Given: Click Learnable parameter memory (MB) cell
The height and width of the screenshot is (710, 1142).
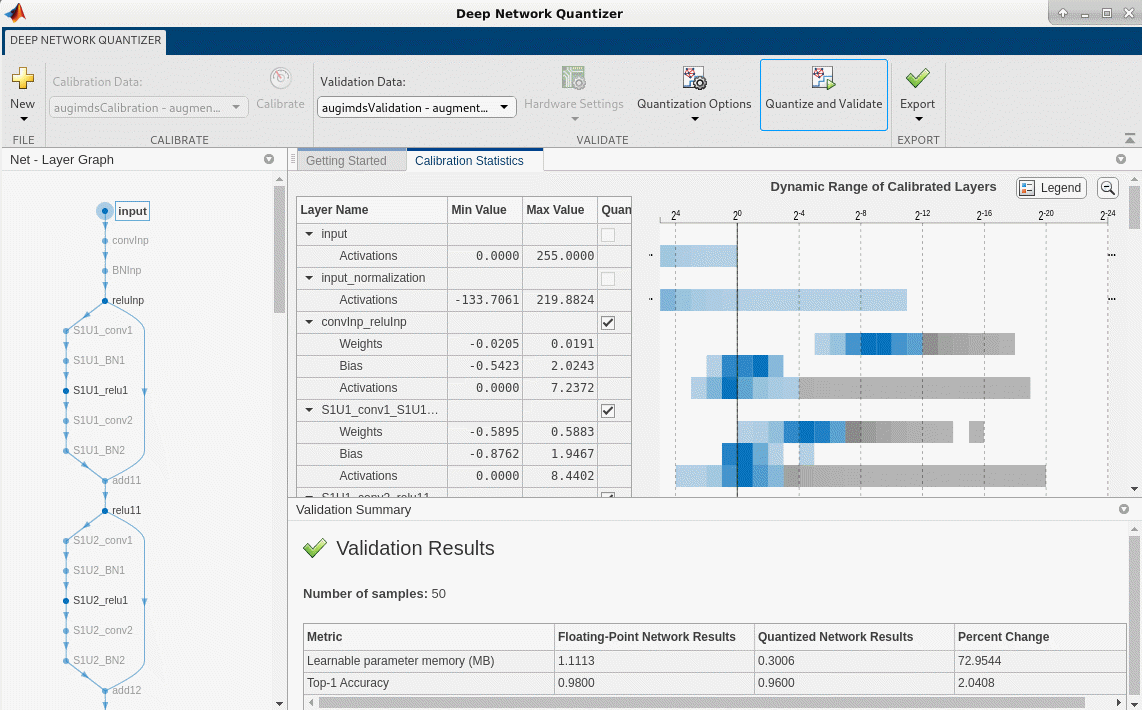Looking at the screenshot, I should click(x=429, y=661).
